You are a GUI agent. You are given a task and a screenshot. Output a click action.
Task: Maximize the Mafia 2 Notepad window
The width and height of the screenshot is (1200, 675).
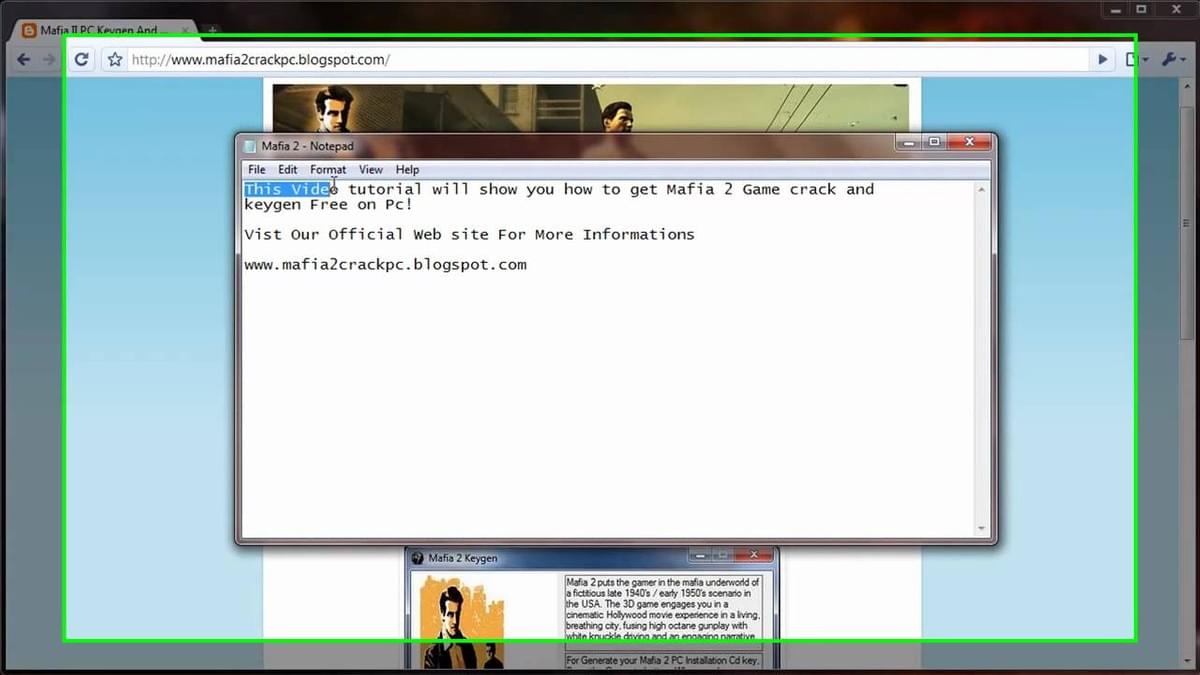(934, 142)
